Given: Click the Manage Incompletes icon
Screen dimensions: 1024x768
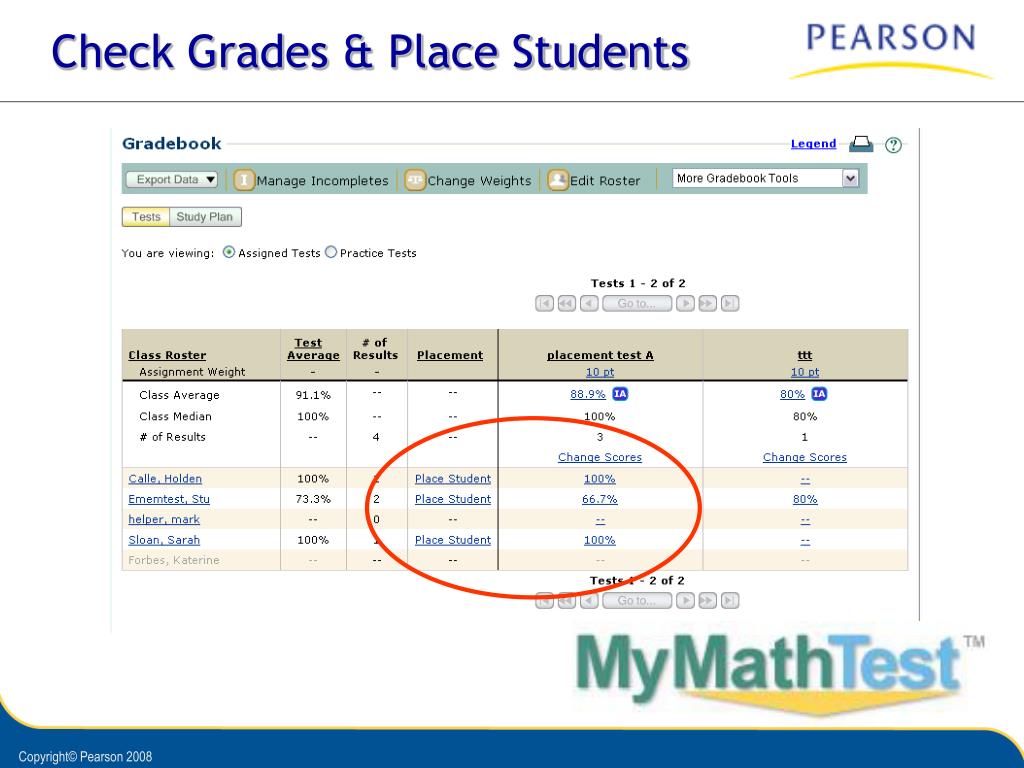Looking at the screenshot, I should pos(244,180).
